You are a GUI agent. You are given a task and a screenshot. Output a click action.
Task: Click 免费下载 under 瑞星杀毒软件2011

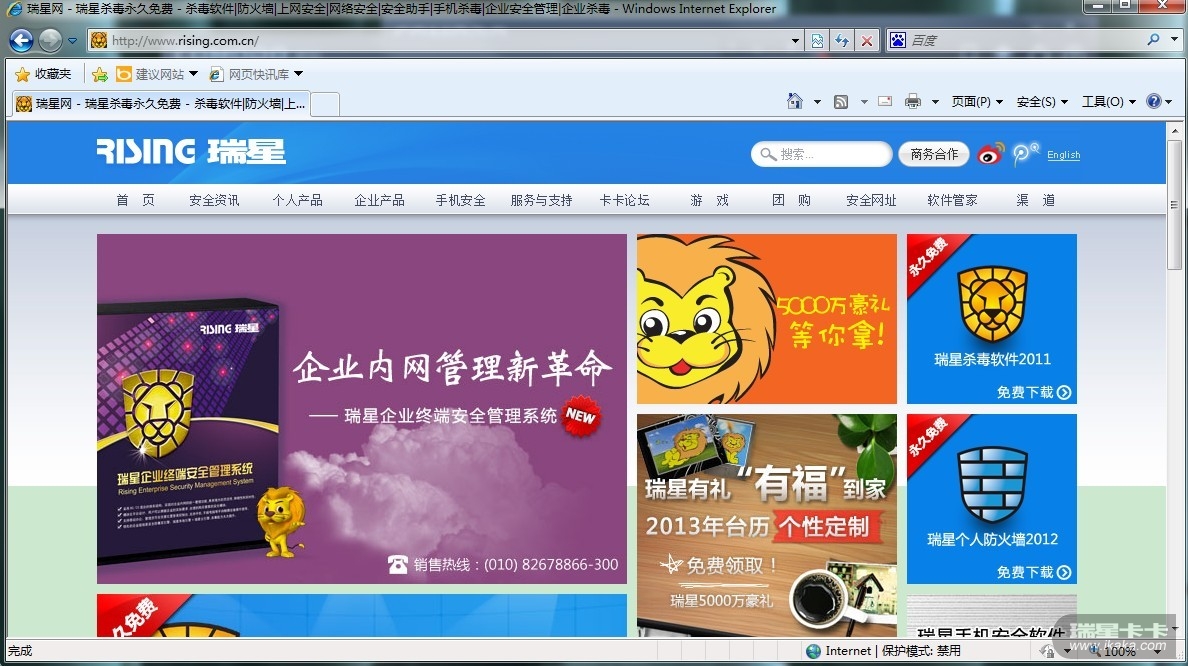tap(1033, 392)
